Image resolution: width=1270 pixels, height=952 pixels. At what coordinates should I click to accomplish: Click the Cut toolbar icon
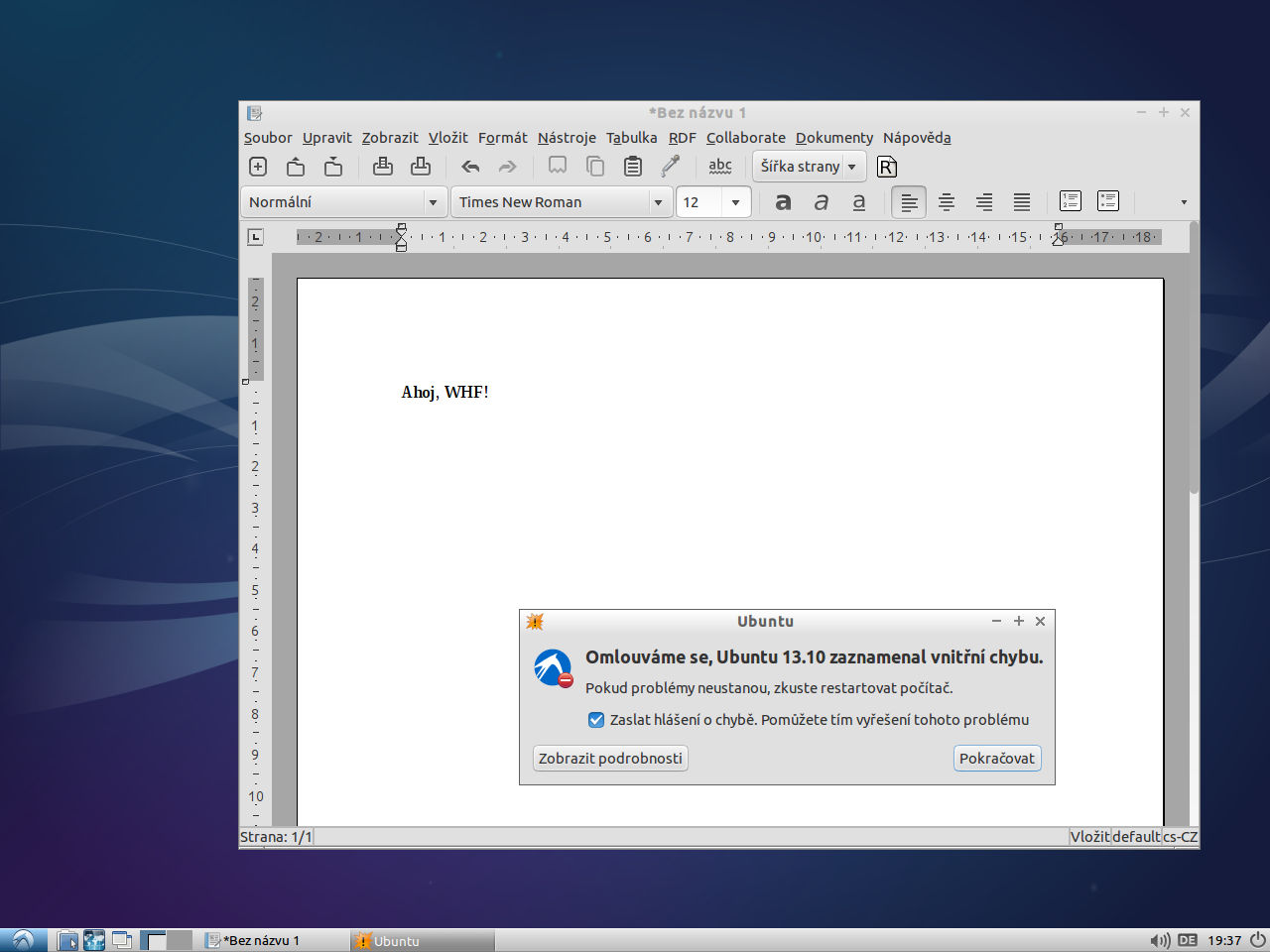coord(558,167)
